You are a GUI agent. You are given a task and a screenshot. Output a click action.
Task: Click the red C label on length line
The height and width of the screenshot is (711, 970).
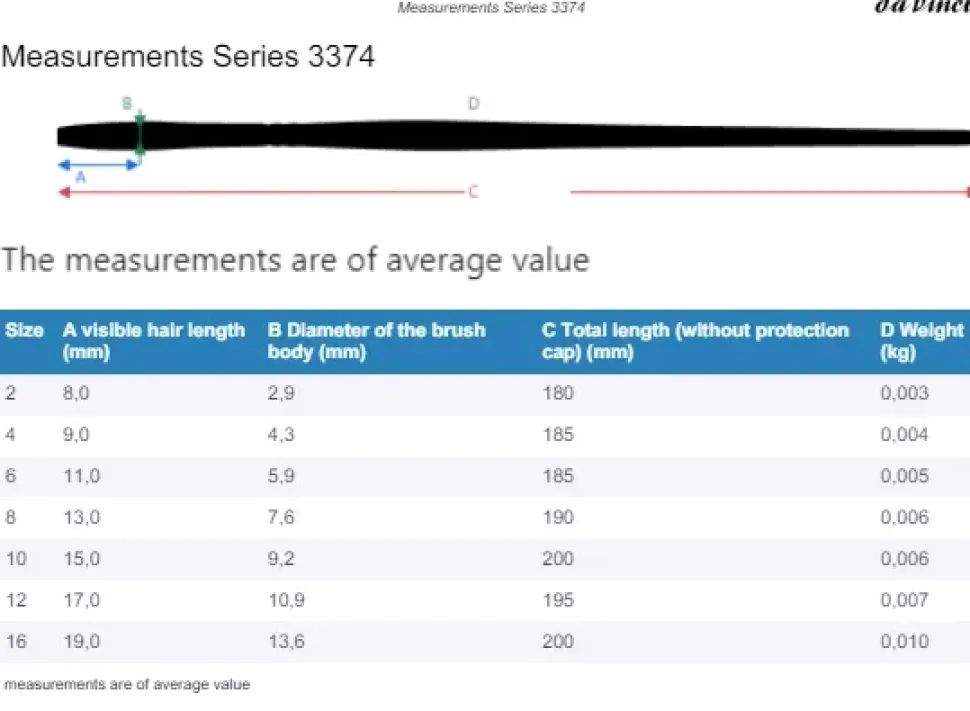tap(473, 191)
